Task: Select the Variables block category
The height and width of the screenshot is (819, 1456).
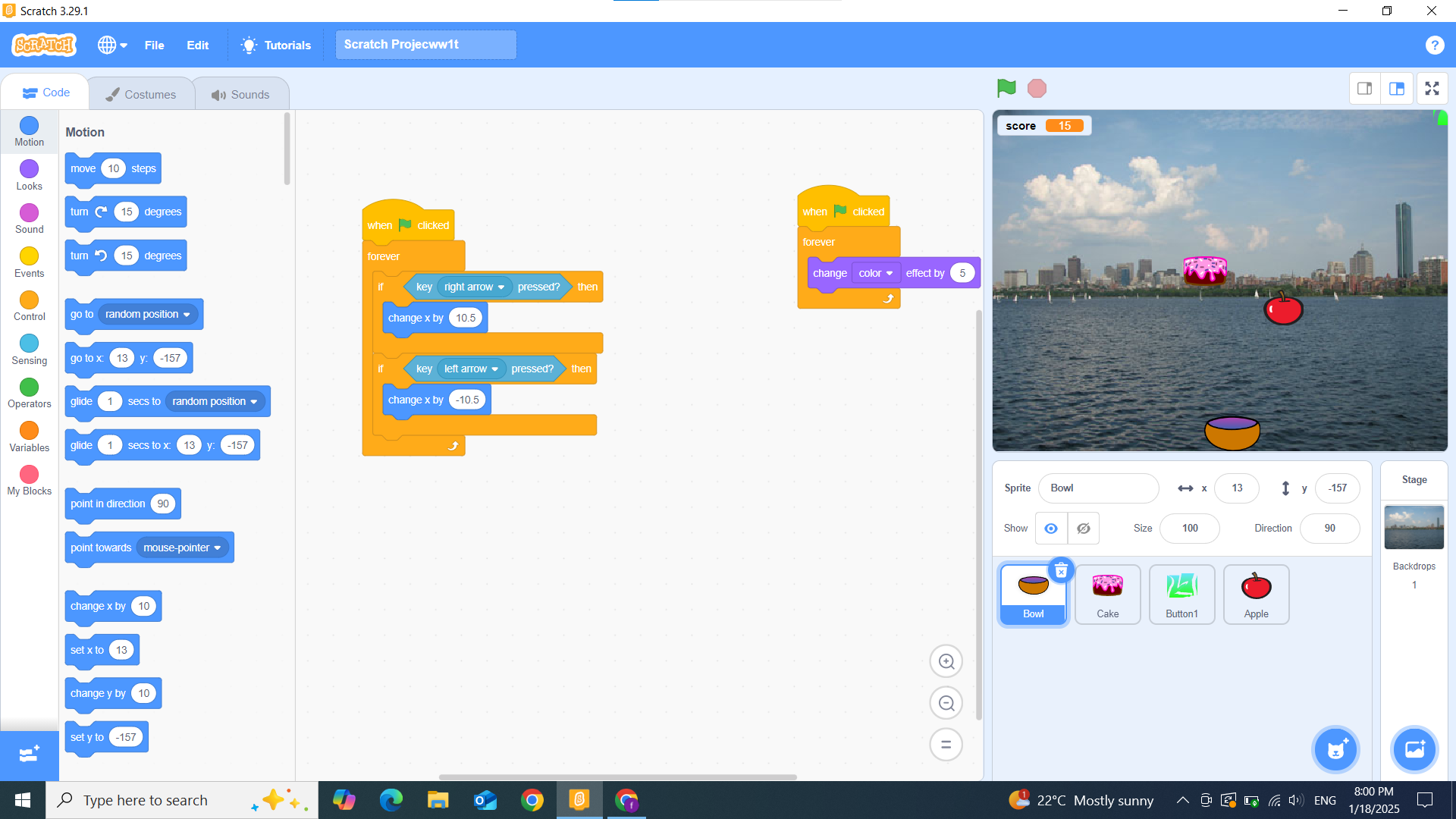Action: coord(29,437)
